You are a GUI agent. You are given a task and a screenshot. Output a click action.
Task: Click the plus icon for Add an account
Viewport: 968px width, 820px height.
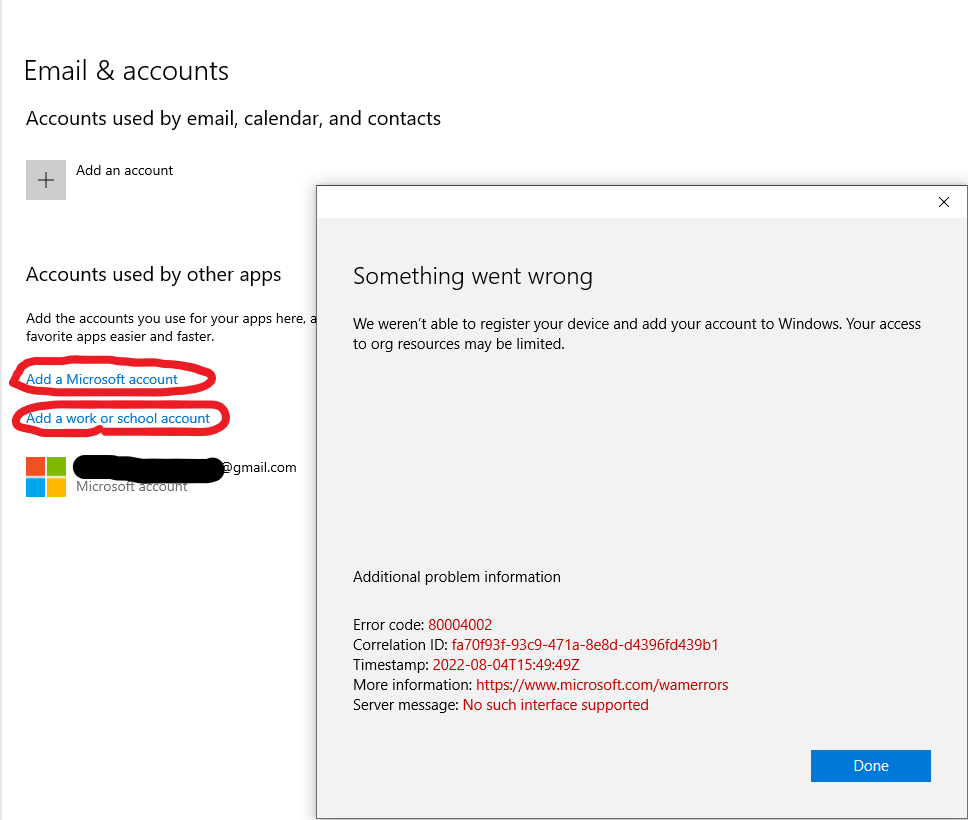point(46,180)
